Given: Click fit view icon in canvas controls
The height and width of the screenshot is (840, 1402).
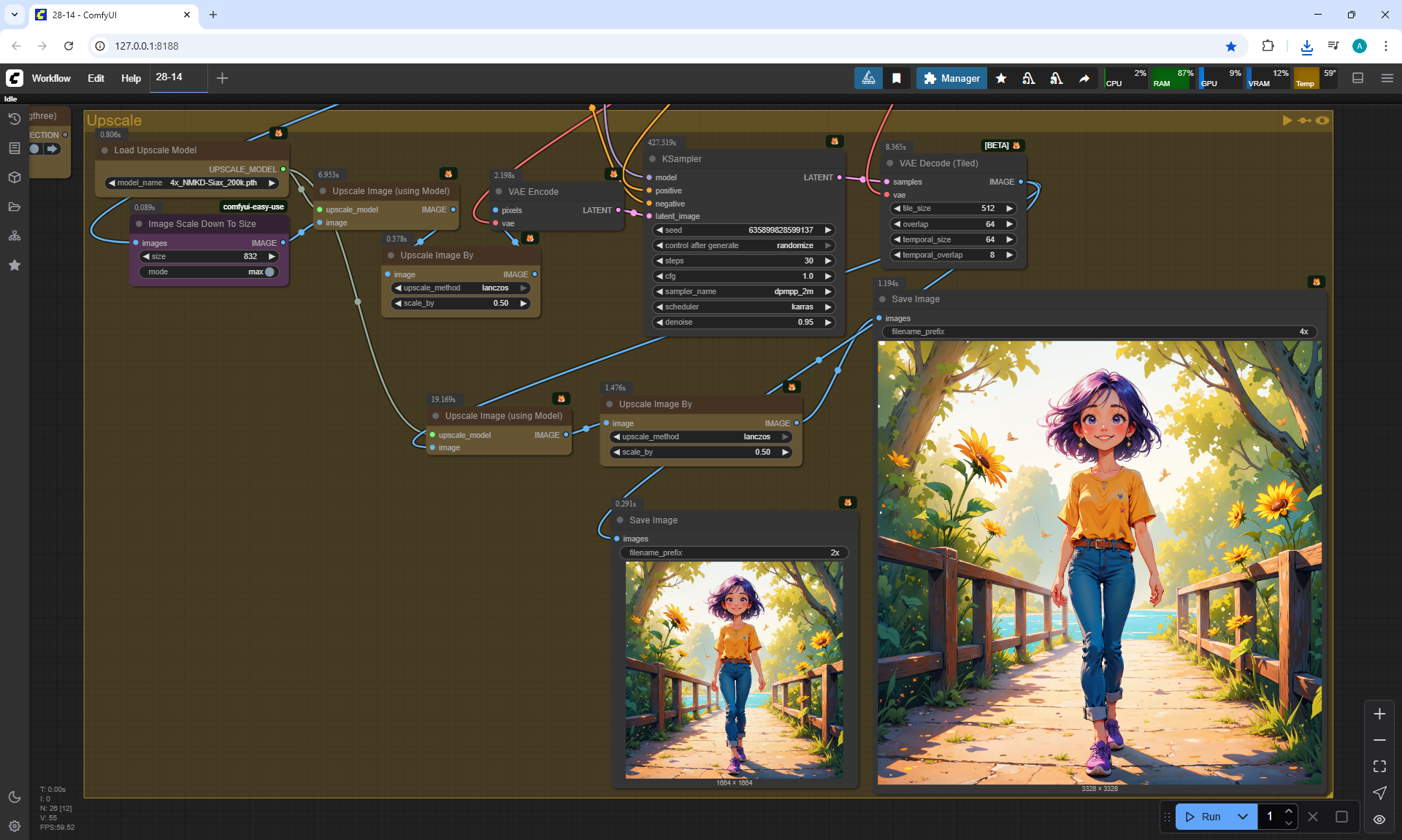Looking at the screenshot, I should point(1379,766).
